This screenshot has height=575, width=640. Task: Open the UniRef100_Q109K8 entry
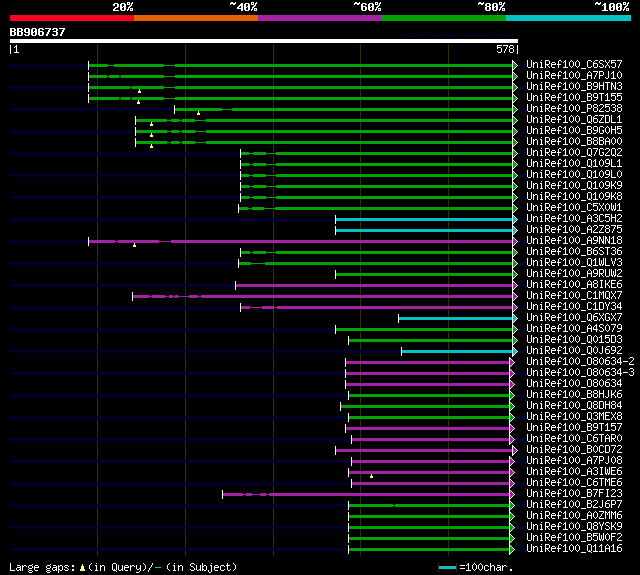[574, 197]
